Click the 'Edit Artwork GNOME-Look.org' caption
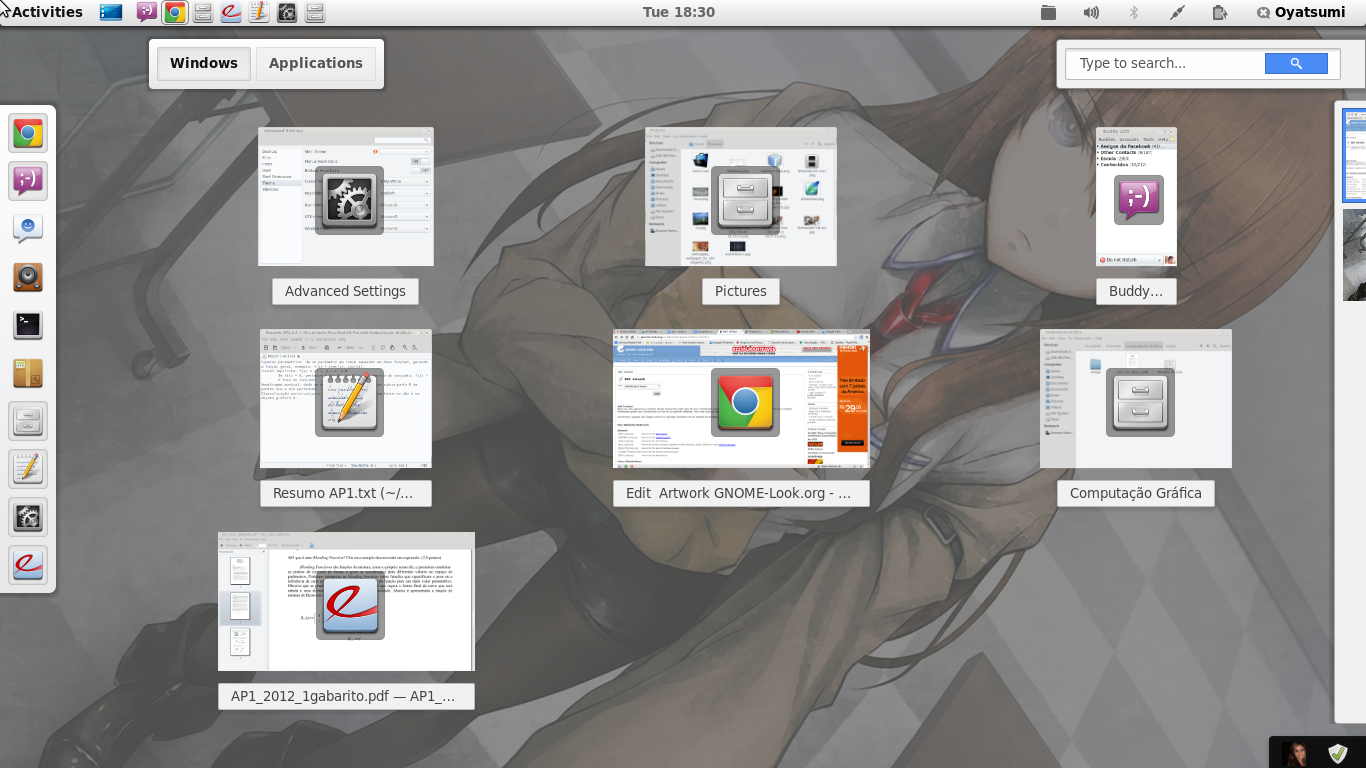Screen dimensions: 1366x768 tap(741, 493)
